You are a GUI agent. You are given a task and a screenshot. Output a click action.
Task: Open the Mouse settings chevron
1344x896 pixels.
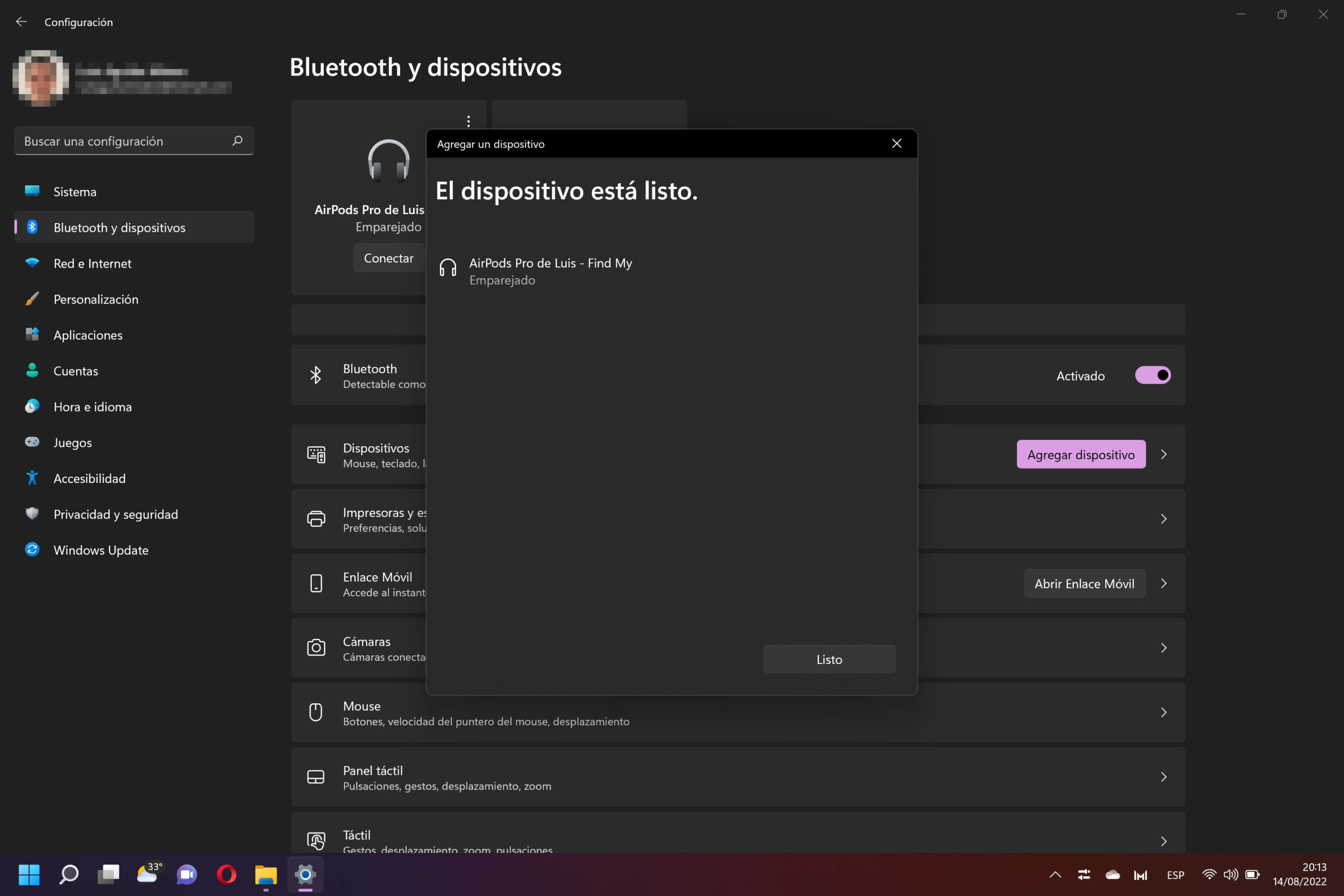click(1163, 713)
